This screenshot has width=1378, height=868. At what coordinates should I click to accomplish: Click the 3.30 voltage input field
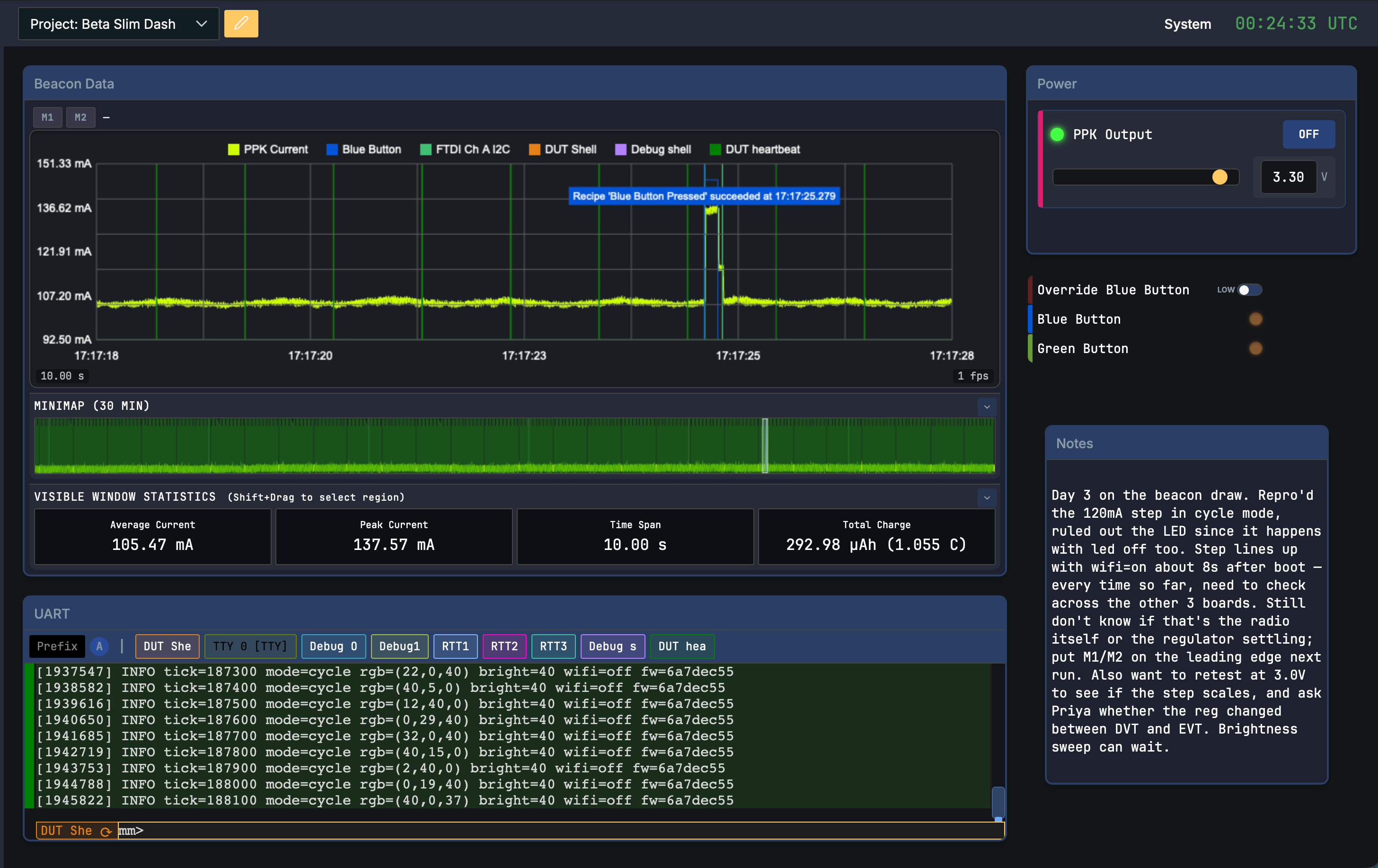pyautogui.click(x=1288, y=177)
